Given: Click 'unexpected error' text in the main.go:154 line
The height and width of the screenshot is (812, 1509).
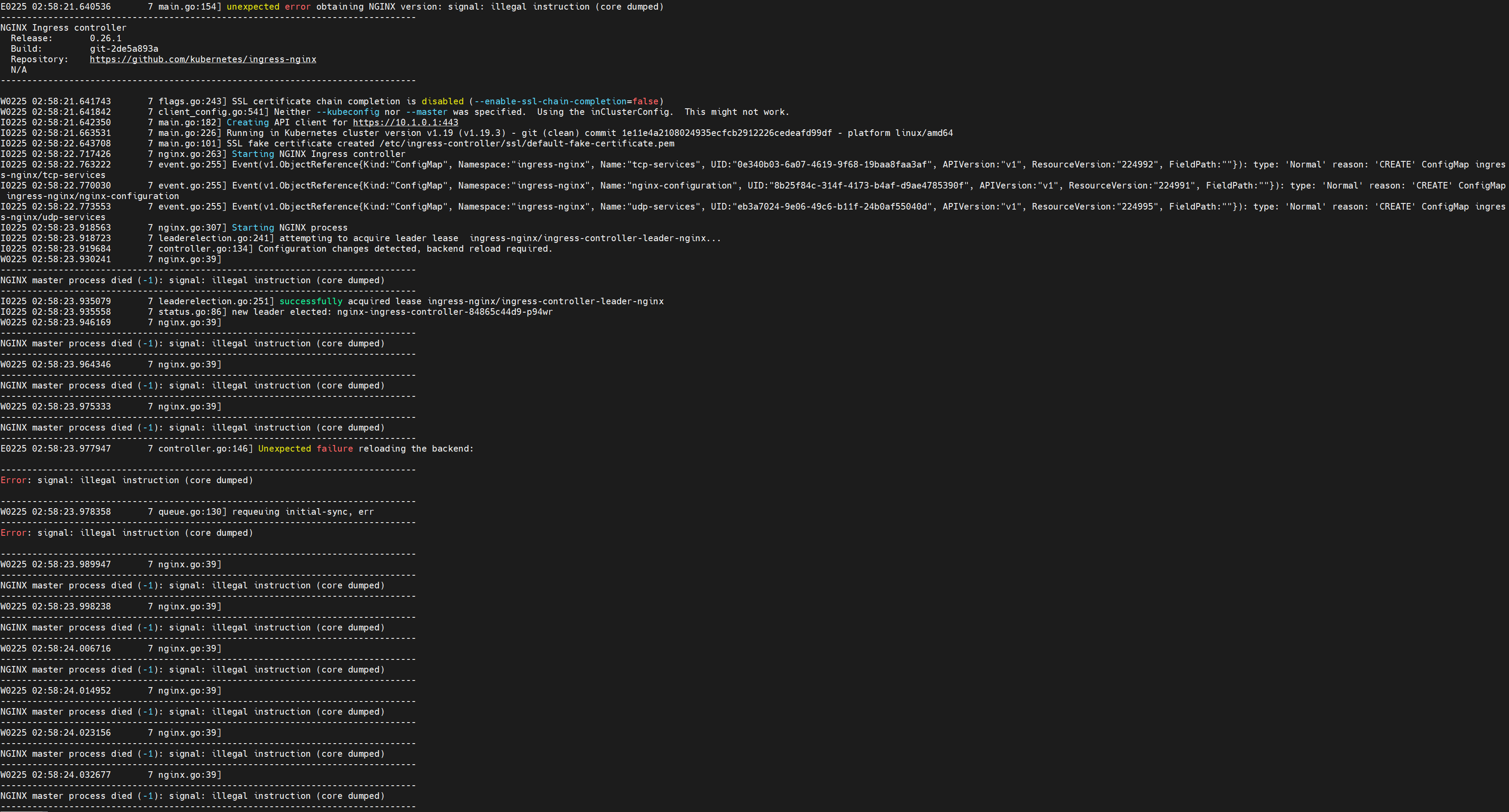Looking at the screenshot, I should tap(268, 7).
